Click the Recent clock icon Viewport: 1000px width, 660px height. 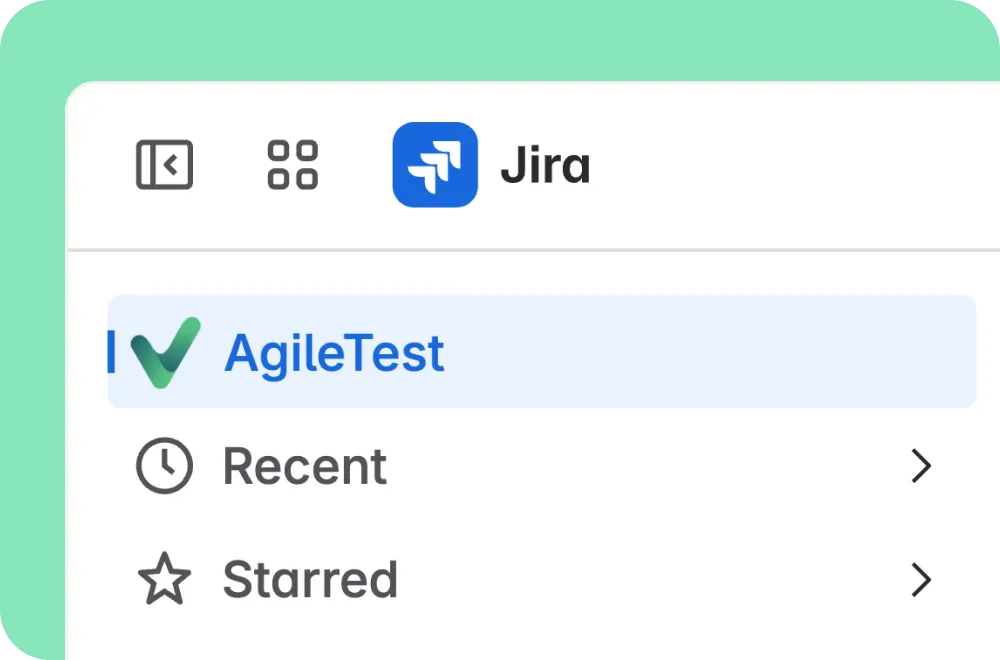(165, 466)
